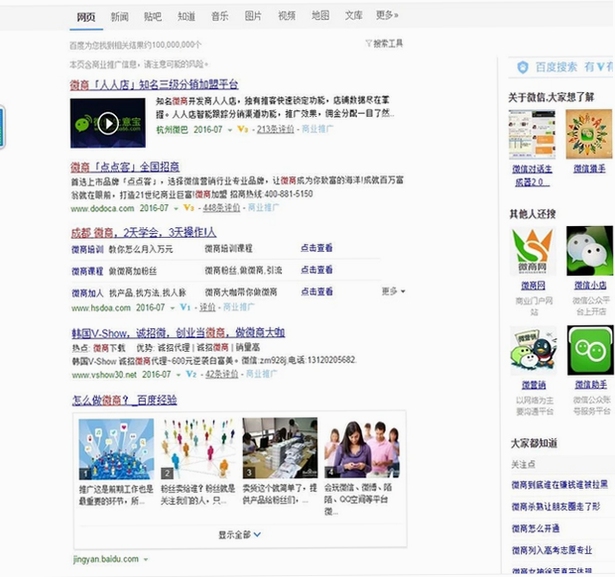615x577 pixels.
Task: Play the 人人店 video thumbnail
Action: pos(108,123)
